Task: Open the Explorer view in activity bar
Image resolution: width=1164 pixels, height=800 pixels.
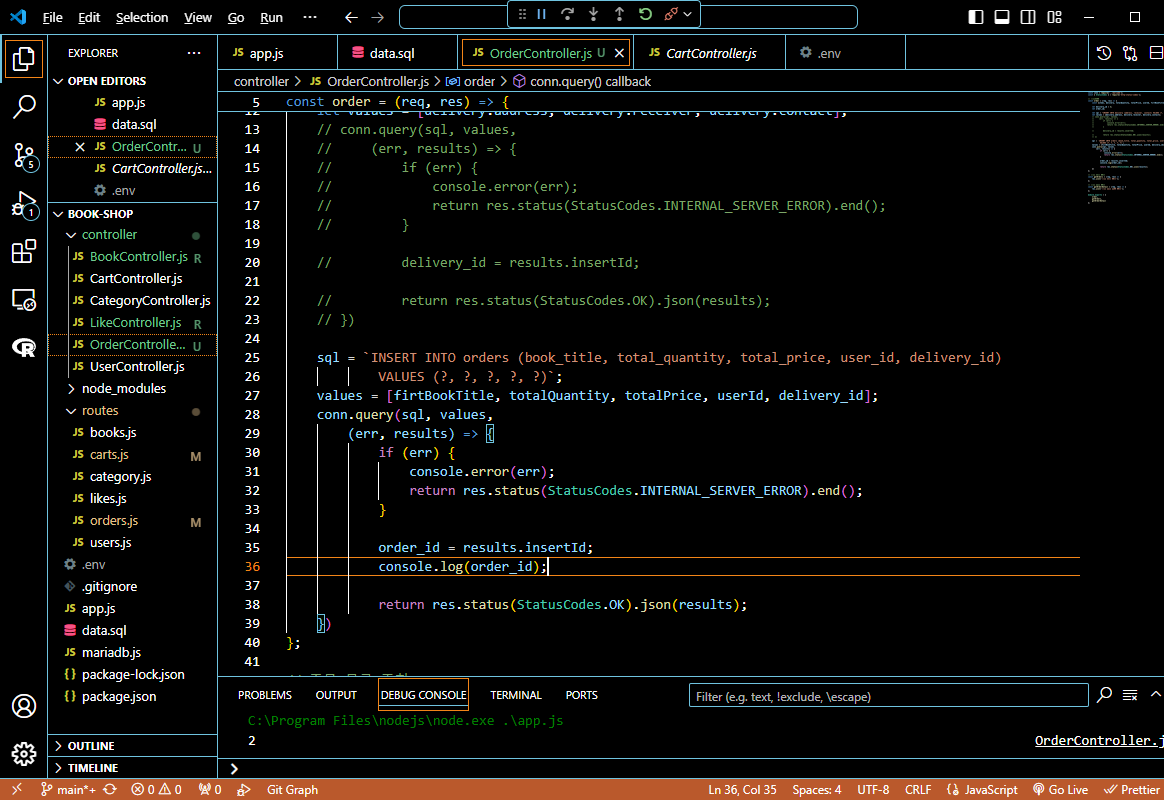Action: 24,59
